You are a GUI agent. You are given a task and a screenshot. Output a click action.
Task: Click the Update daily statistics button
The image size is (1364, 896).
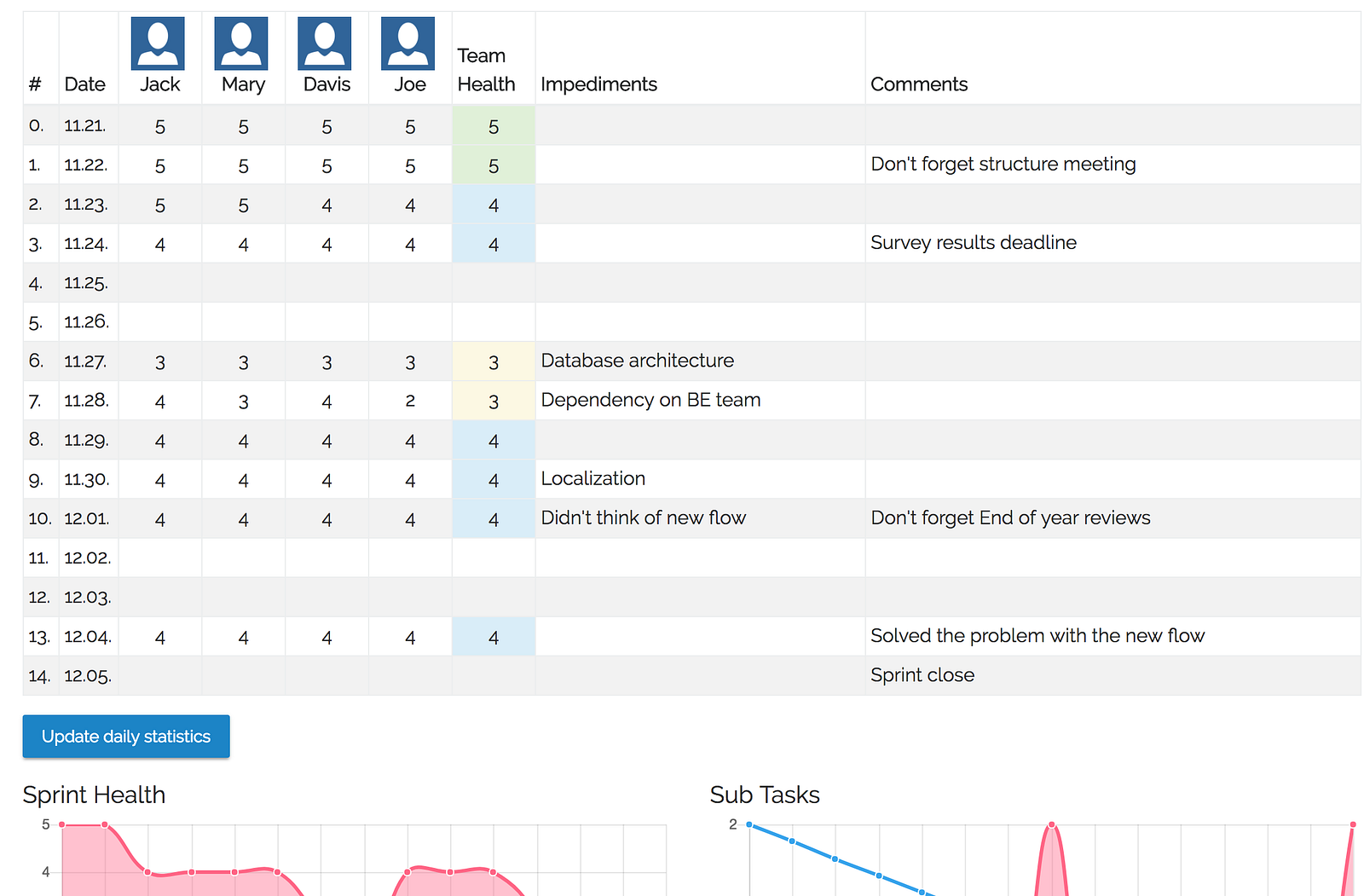[x=126, y=737]
